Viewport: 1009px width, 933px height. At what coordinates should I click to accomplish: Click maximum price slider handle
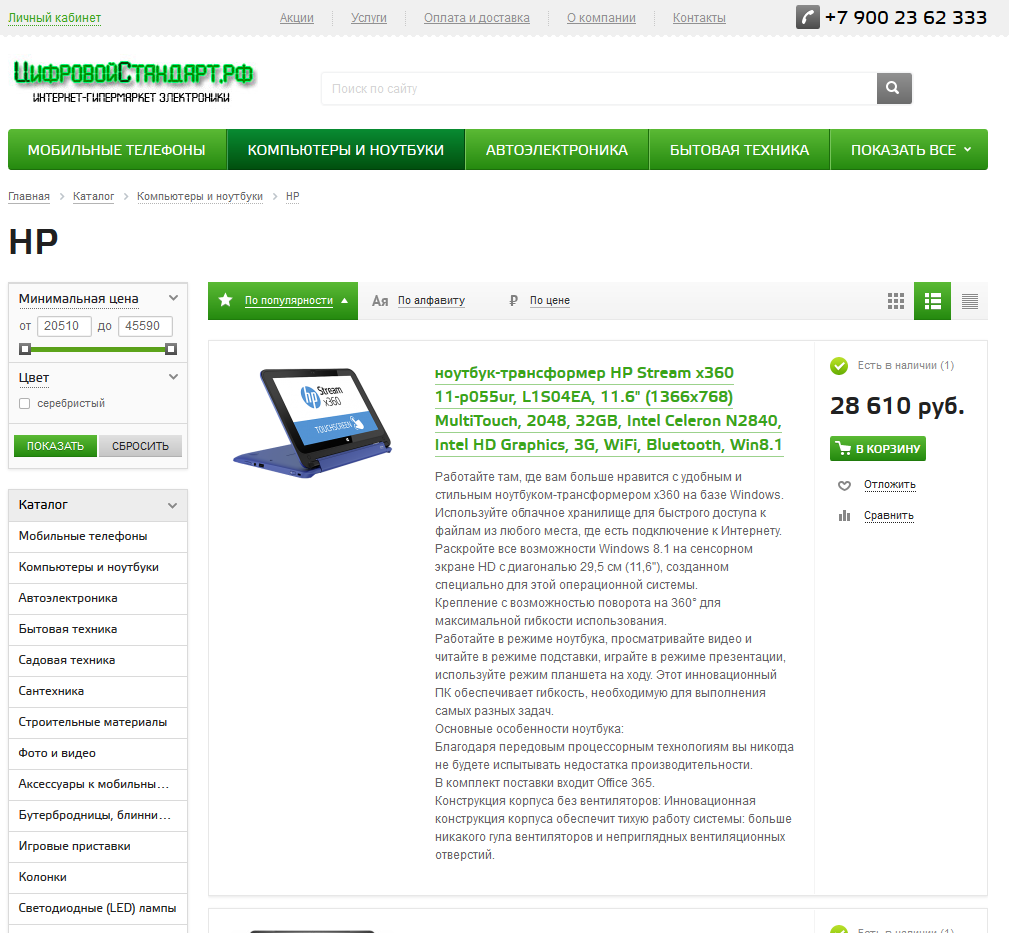[x=171, y=349]
